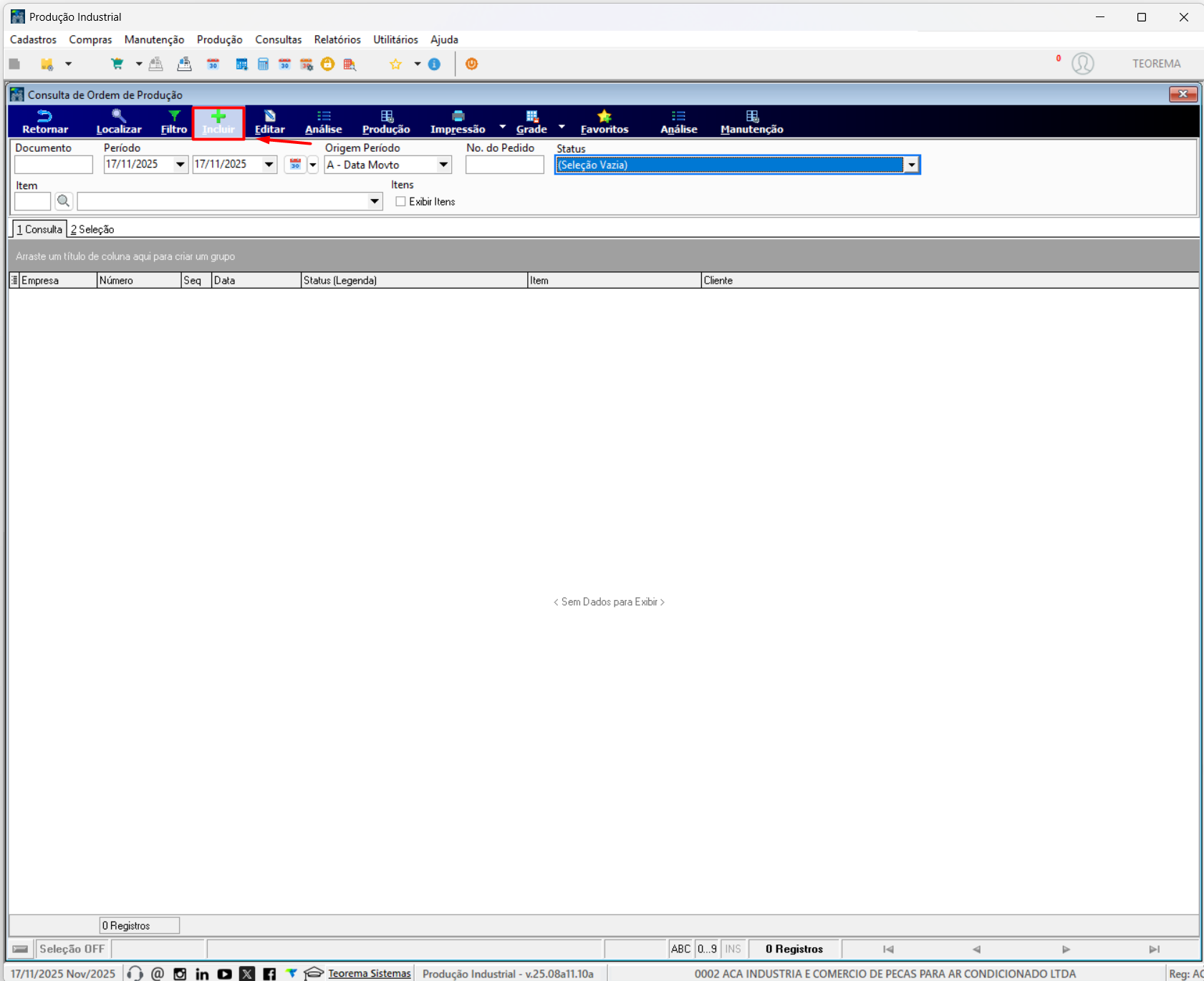
Task: Click the orange padlock icon
Action: [x=327, y=64]
